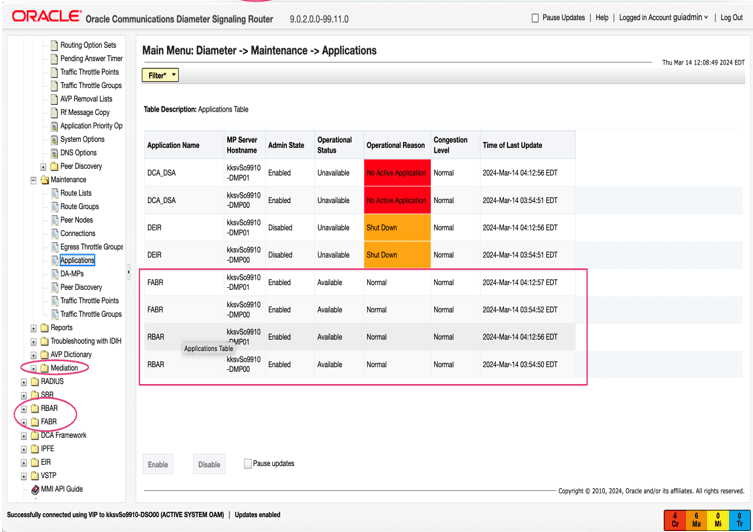Image resolution: width=753 pixels, height=532 pixels.
Task: Open the Filter dropdown
Action: [x=160, y=75]
